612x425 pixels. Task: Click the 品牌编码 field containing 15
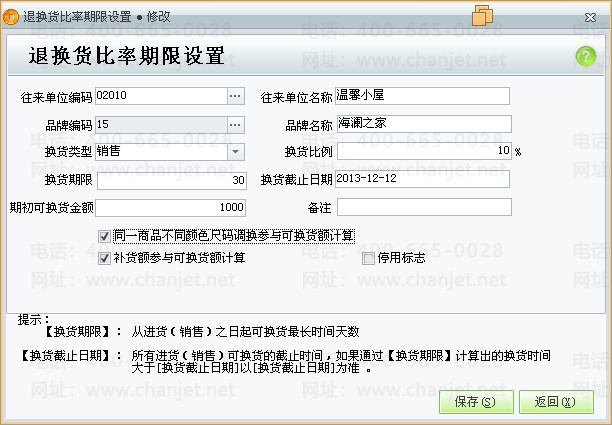(160, 124)
